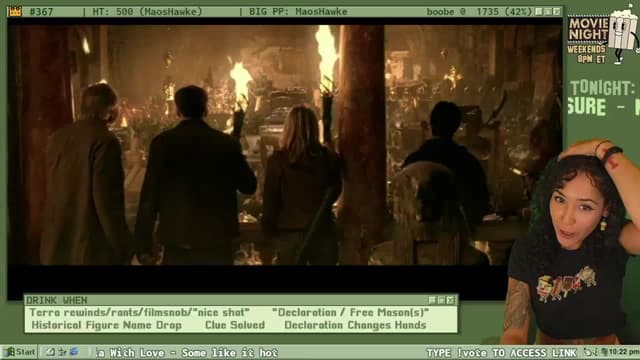Viewport: 640px width, 360px height.
Task: Click the crown icon in title bar
Action: click(15, 11)
